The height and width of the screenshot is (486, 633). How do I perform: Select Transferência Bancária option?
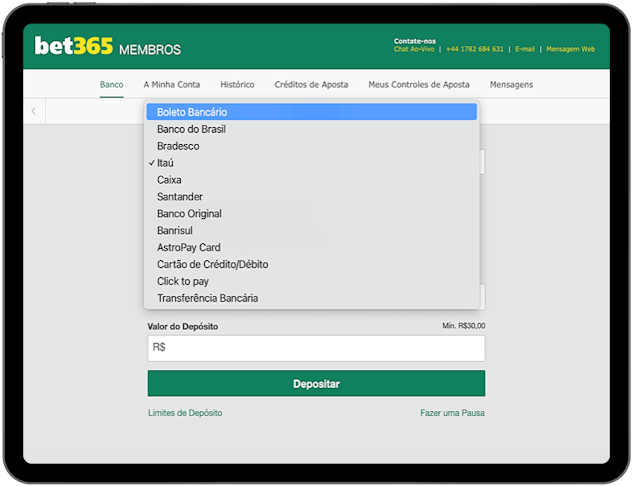coord(207,298)
